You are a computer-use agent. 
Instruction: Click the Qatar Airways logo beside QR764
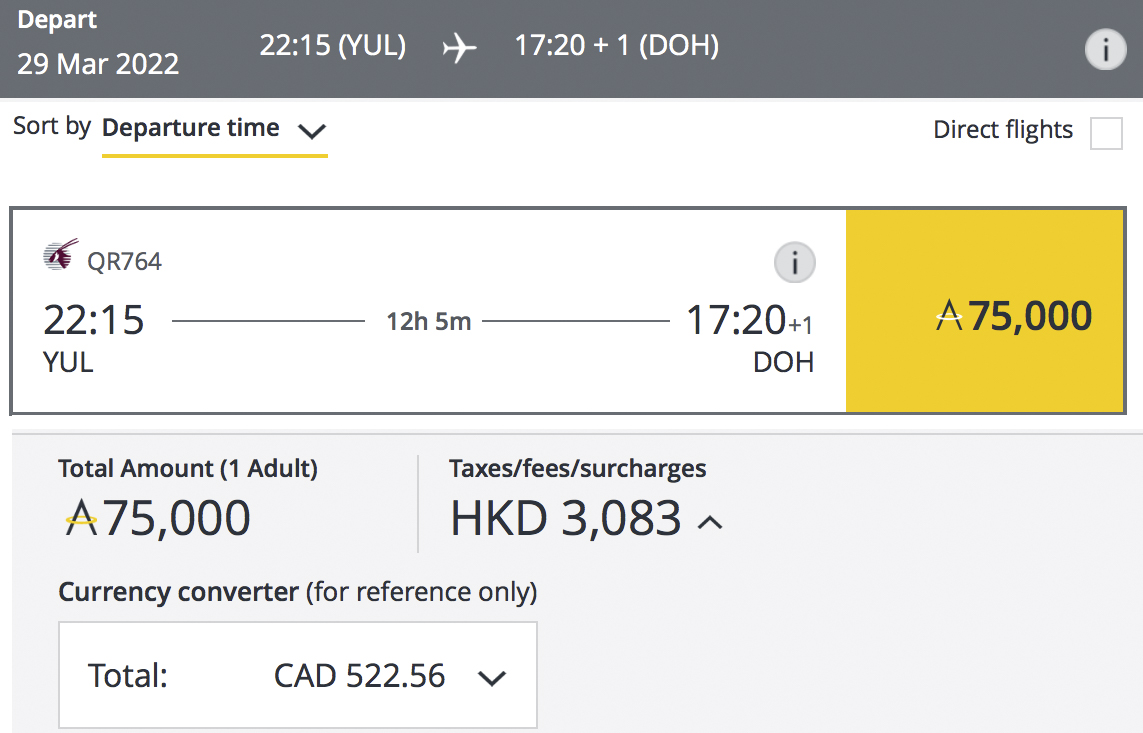(x=61, y=256)
